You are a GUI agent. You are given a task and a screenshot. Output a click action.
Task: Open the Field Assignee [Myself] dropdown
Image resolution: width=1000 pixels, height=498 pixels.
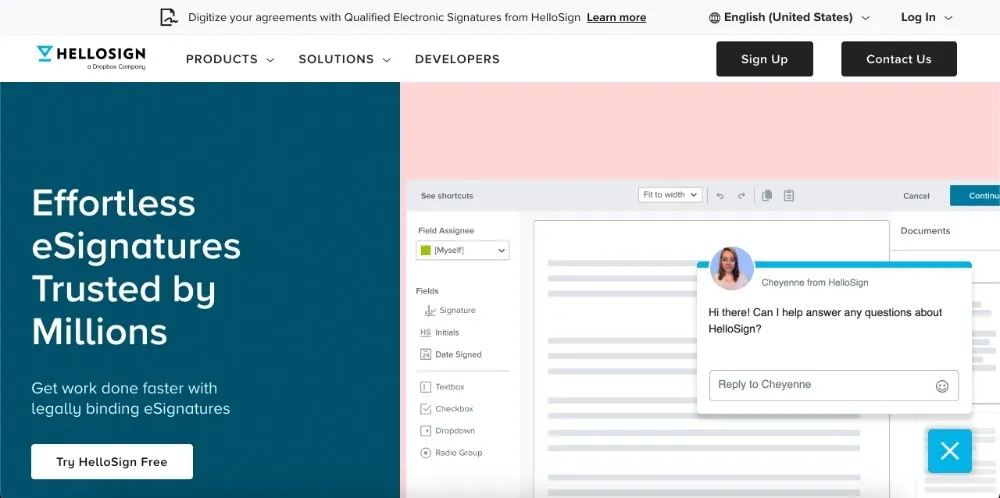coord(462,251)
